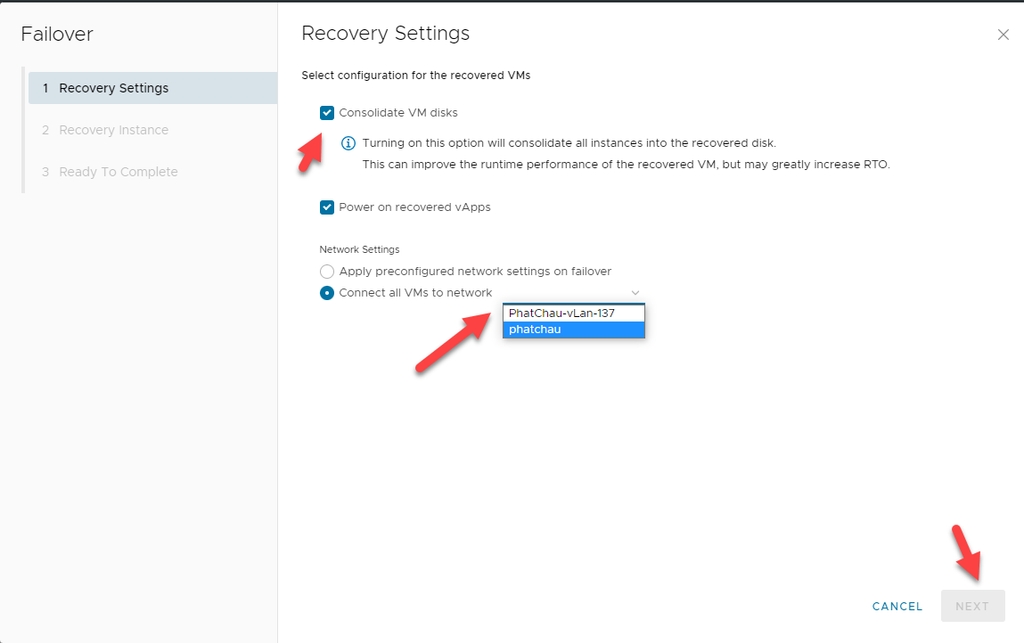Click the Failover wizard title
The image size is (1024, 643).
point(57,34)
